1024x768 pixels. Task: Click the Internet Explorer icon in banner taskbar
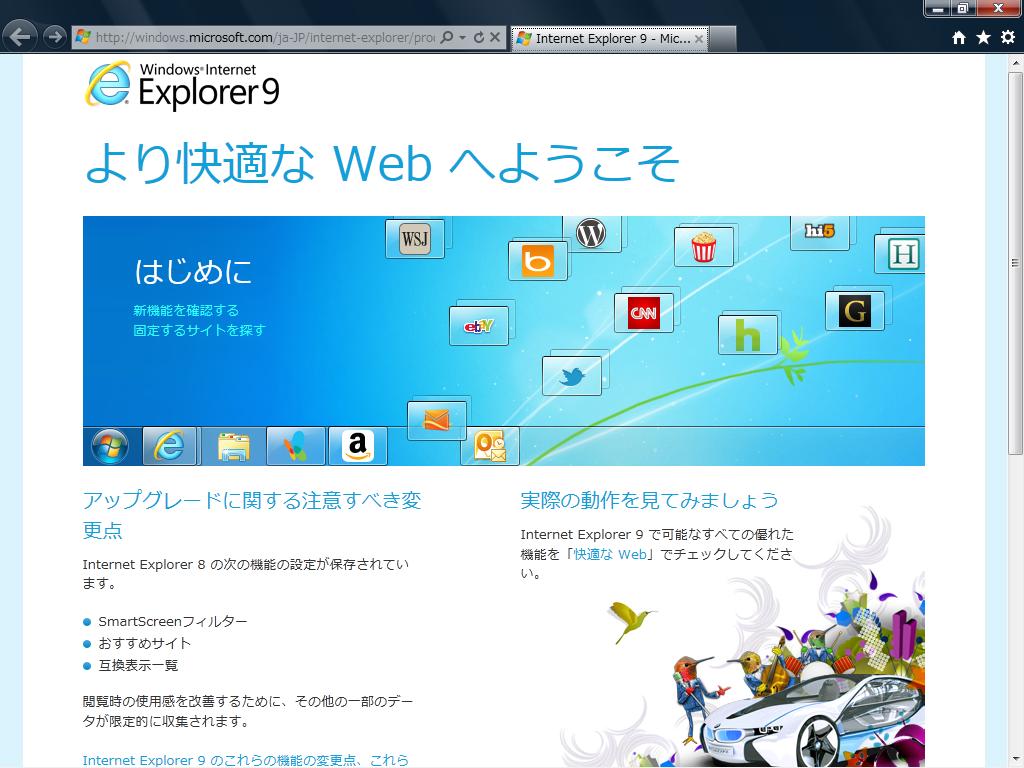169,446
